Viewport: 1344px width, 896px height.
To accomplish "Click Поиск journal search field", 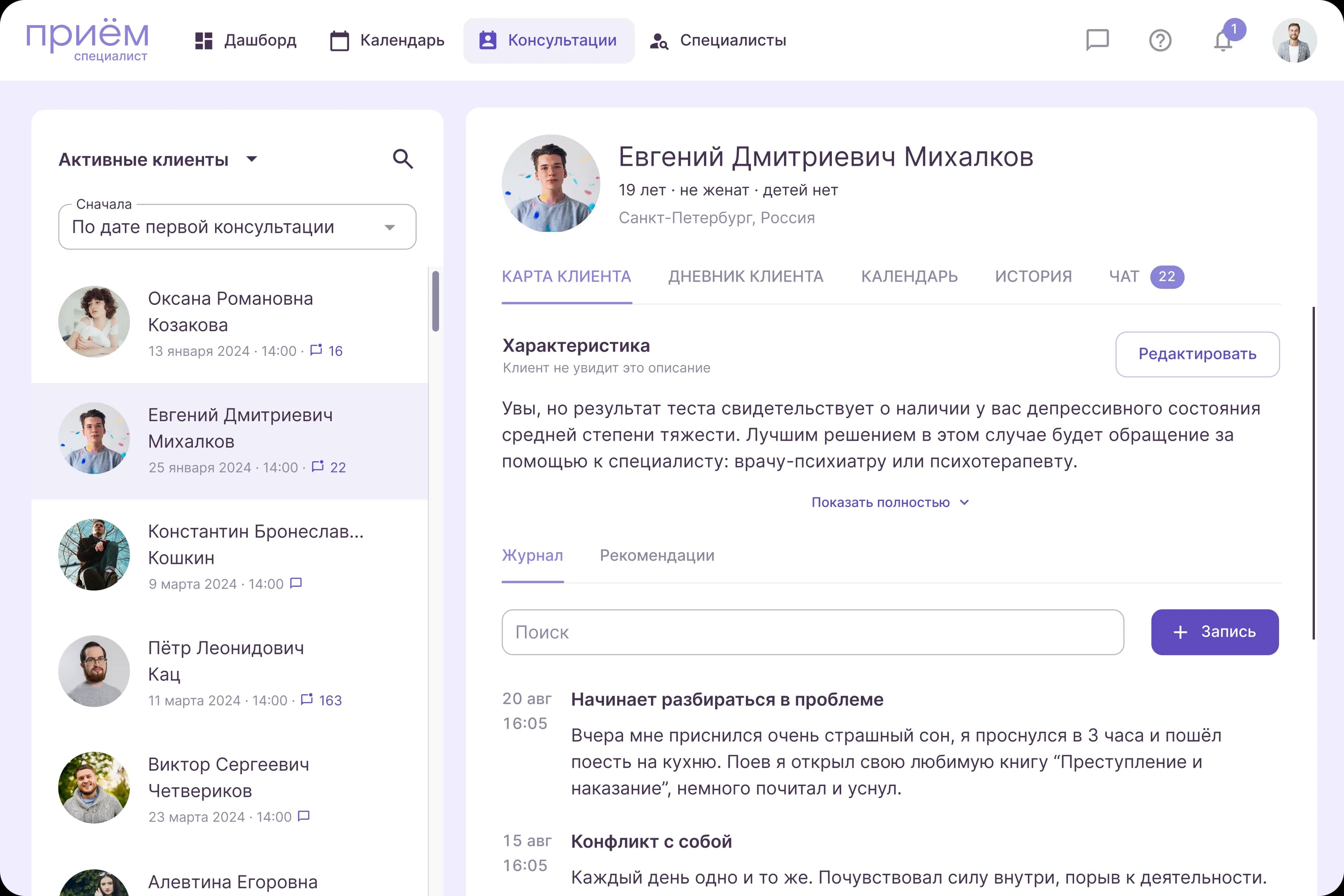I will pos(812,632).
